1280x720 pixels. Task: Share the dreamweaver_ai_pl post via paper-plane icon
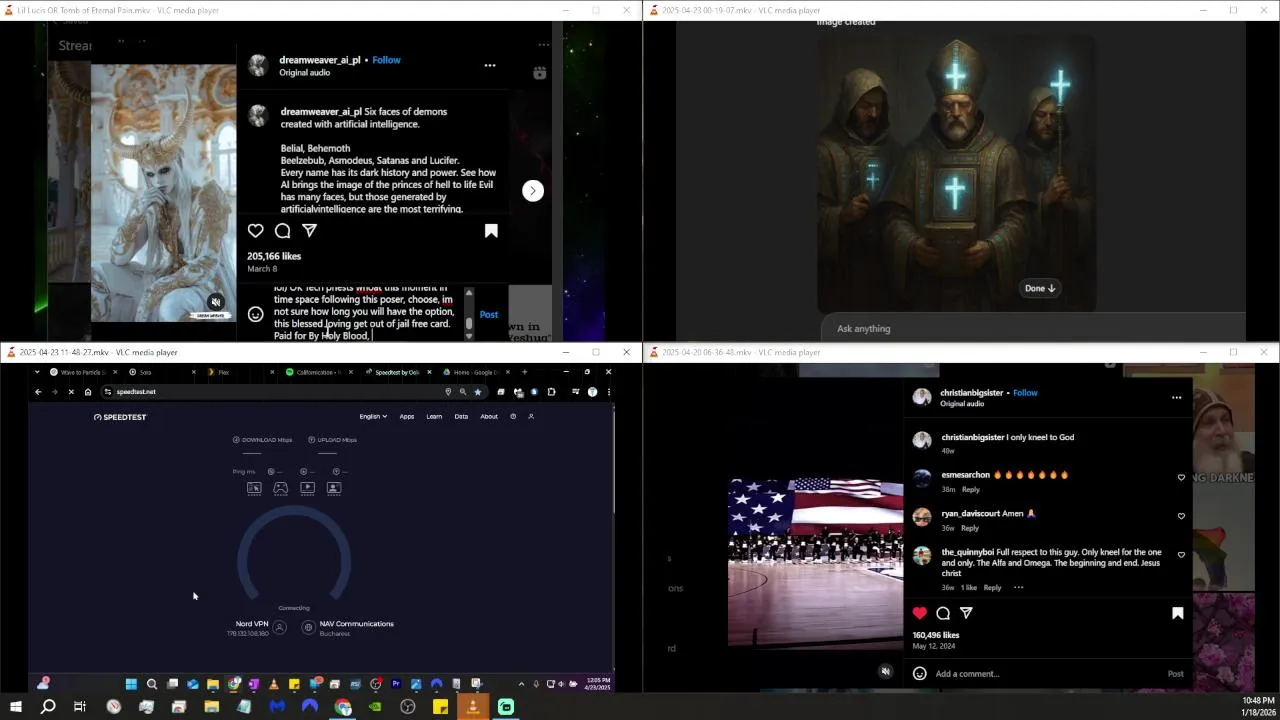pos(310,231)
